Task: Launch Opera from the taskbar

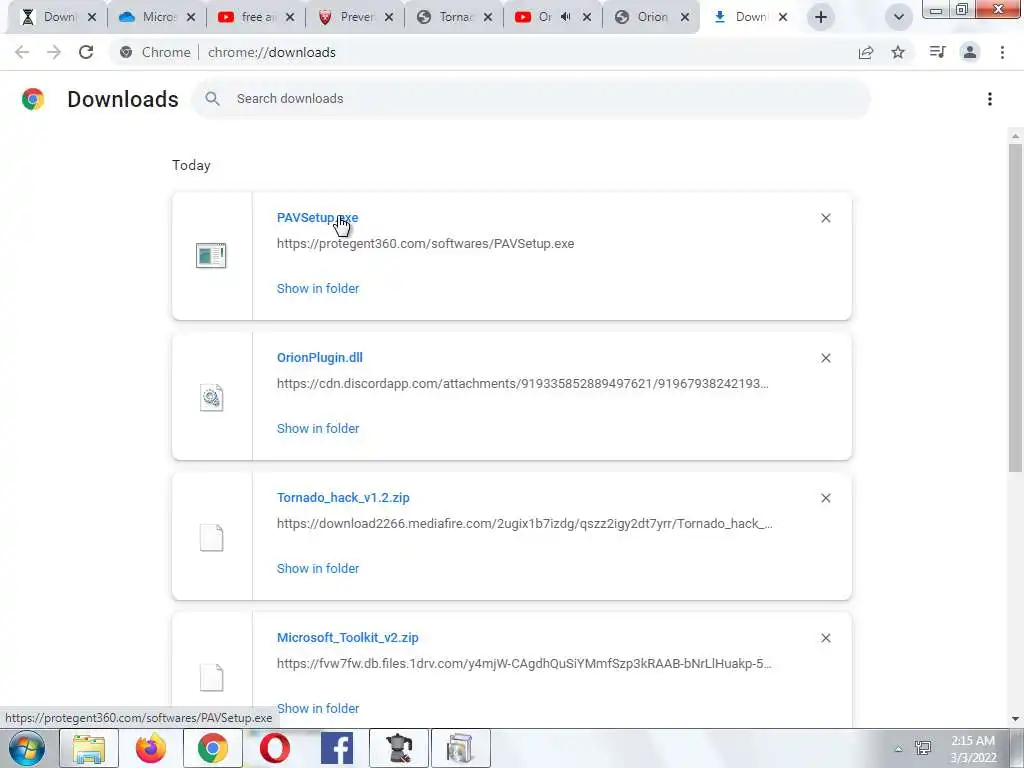Action: (275, 748)
